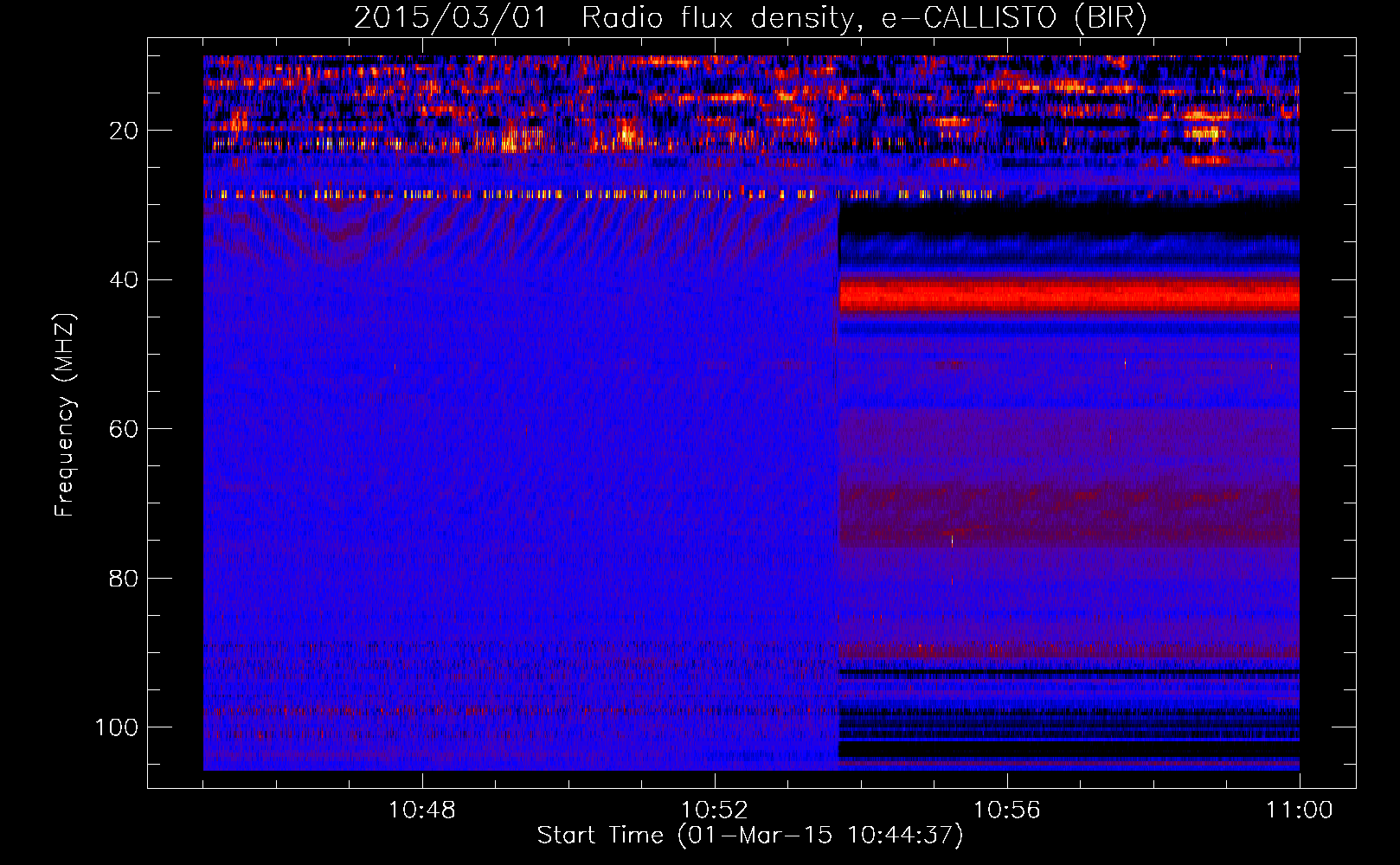Click the '60' frequency tick label
This screenshot has height=865, width=1400.
pos(124,429)
